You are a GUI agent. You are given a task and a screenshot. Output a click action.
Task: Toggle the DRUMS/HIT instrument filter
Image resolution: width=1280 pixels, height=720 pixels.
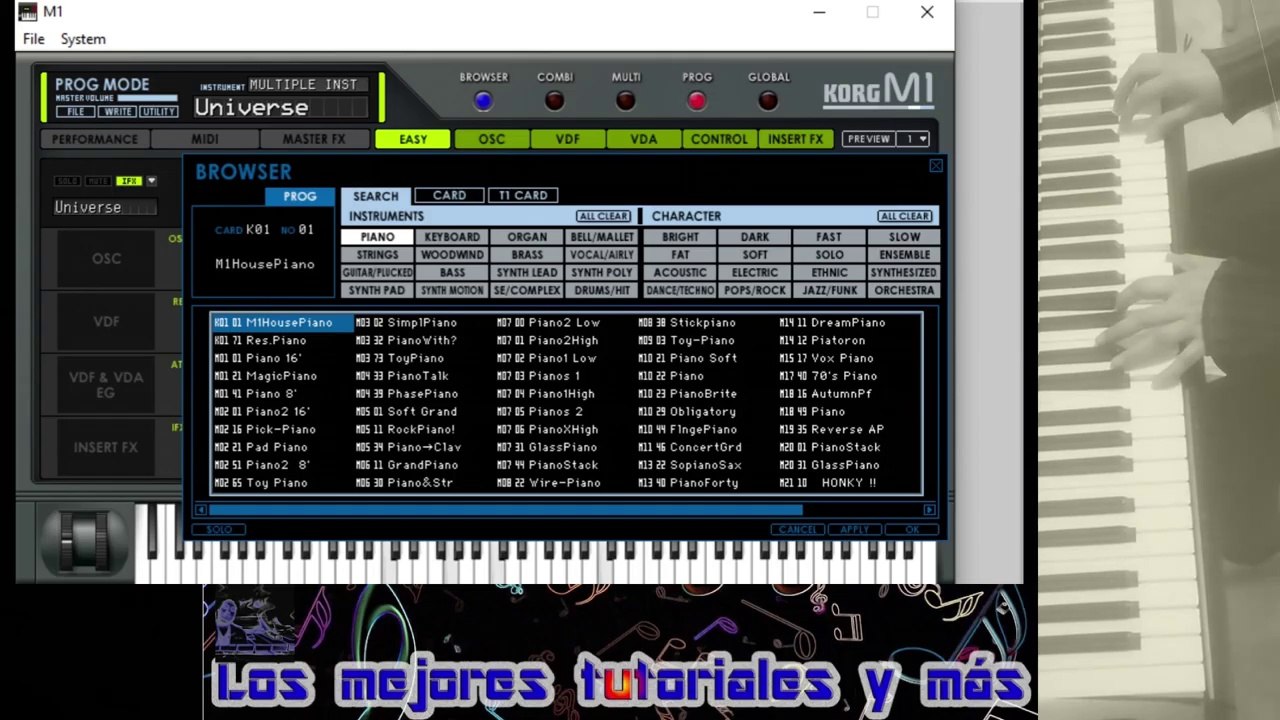(602, 291)
